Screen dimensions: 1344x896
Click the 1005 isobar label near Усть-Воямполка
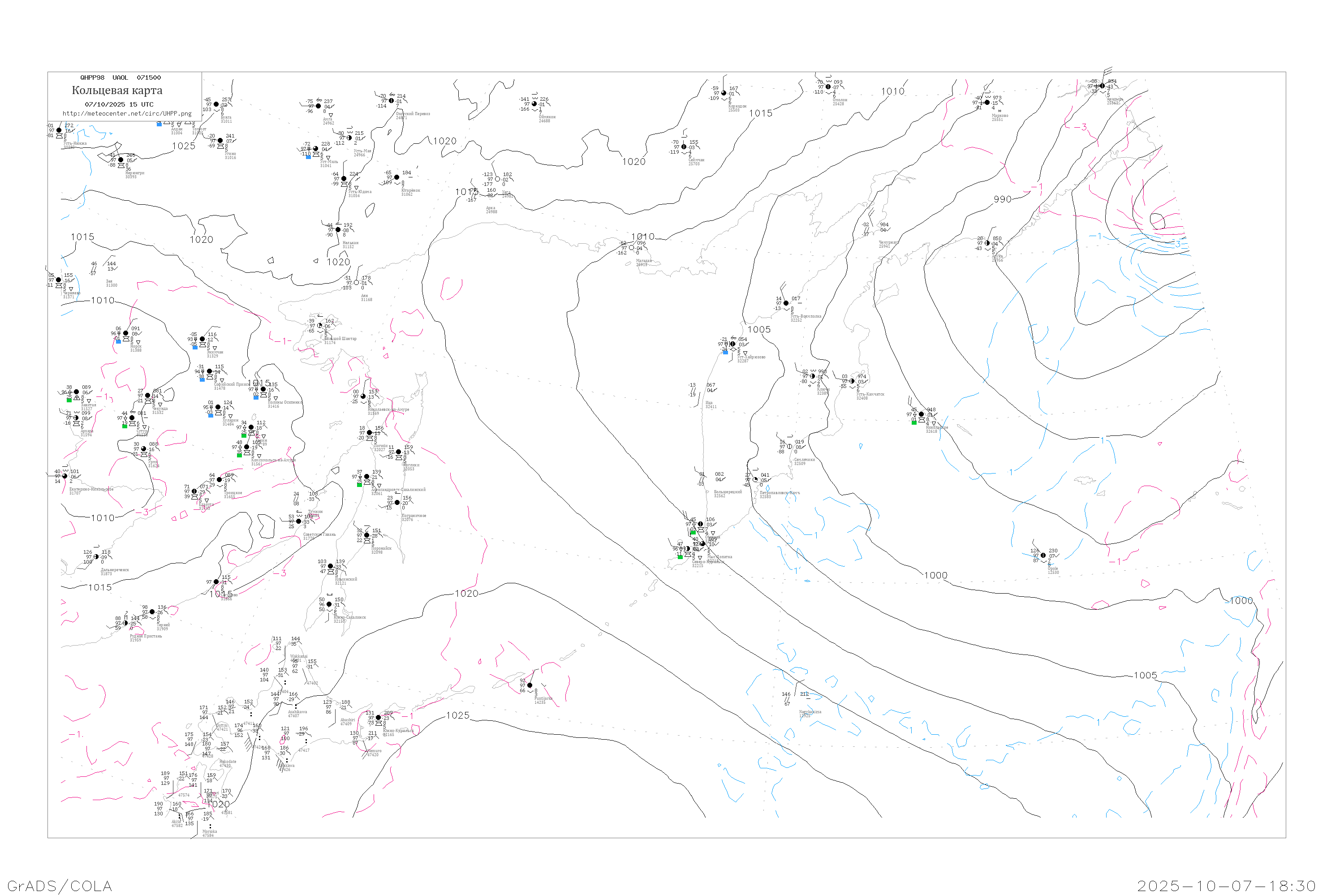coord(759,330)
